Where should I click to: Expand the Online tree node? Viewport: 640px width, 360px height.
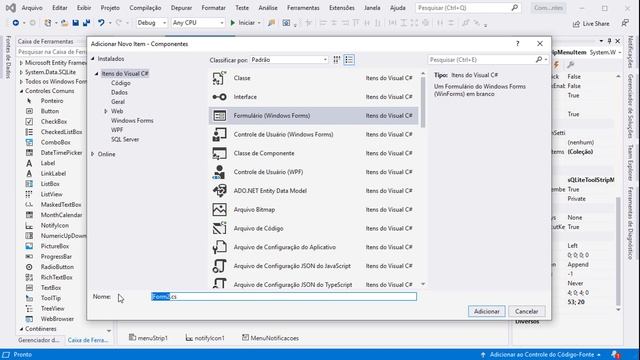click(x=93, y=154)
